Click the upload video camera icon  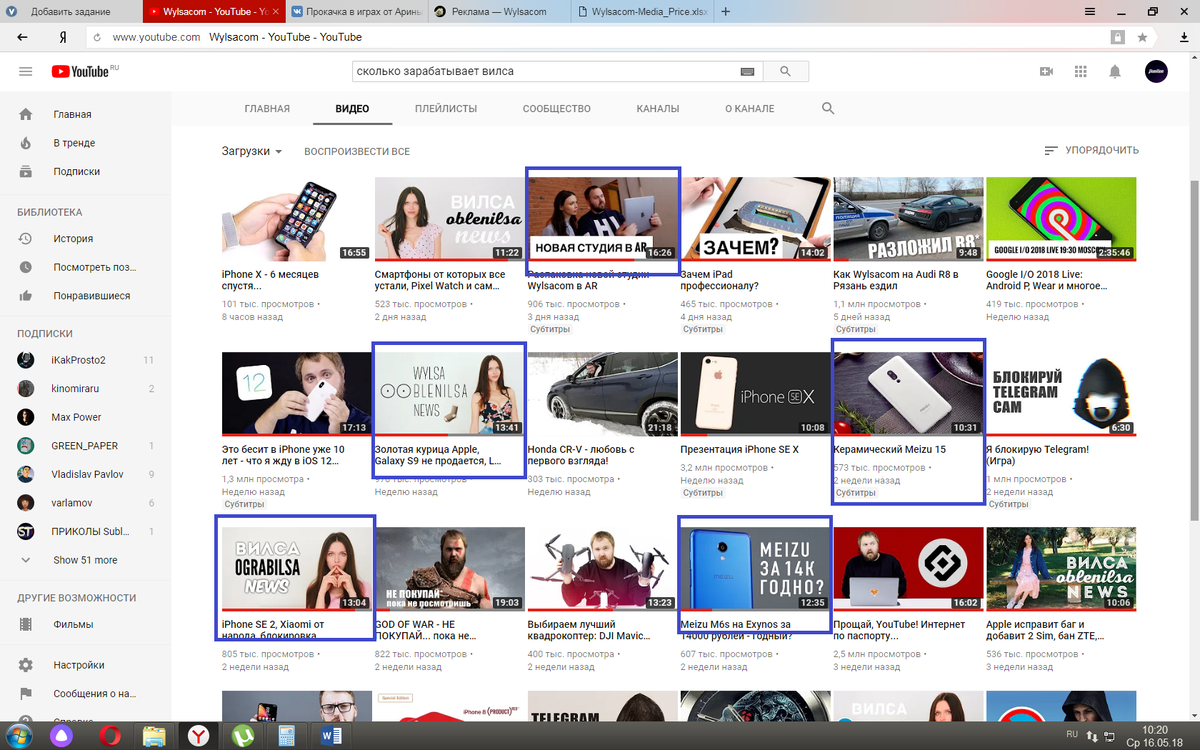pyautogui.click(x=1047, y=72)
